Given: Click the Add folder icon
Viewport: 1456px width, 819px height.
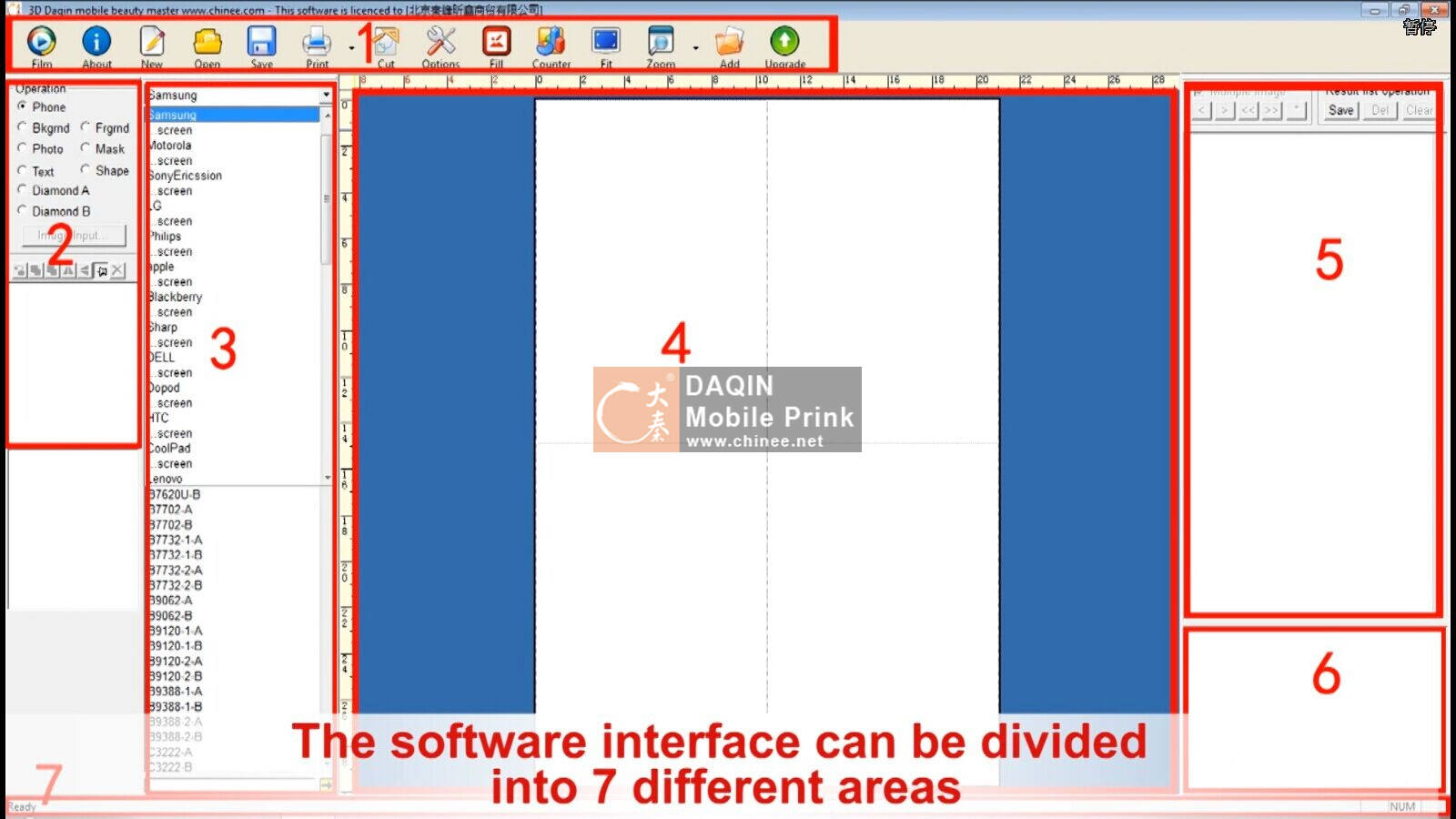Looking at the screenshot, I should [730, 41].
